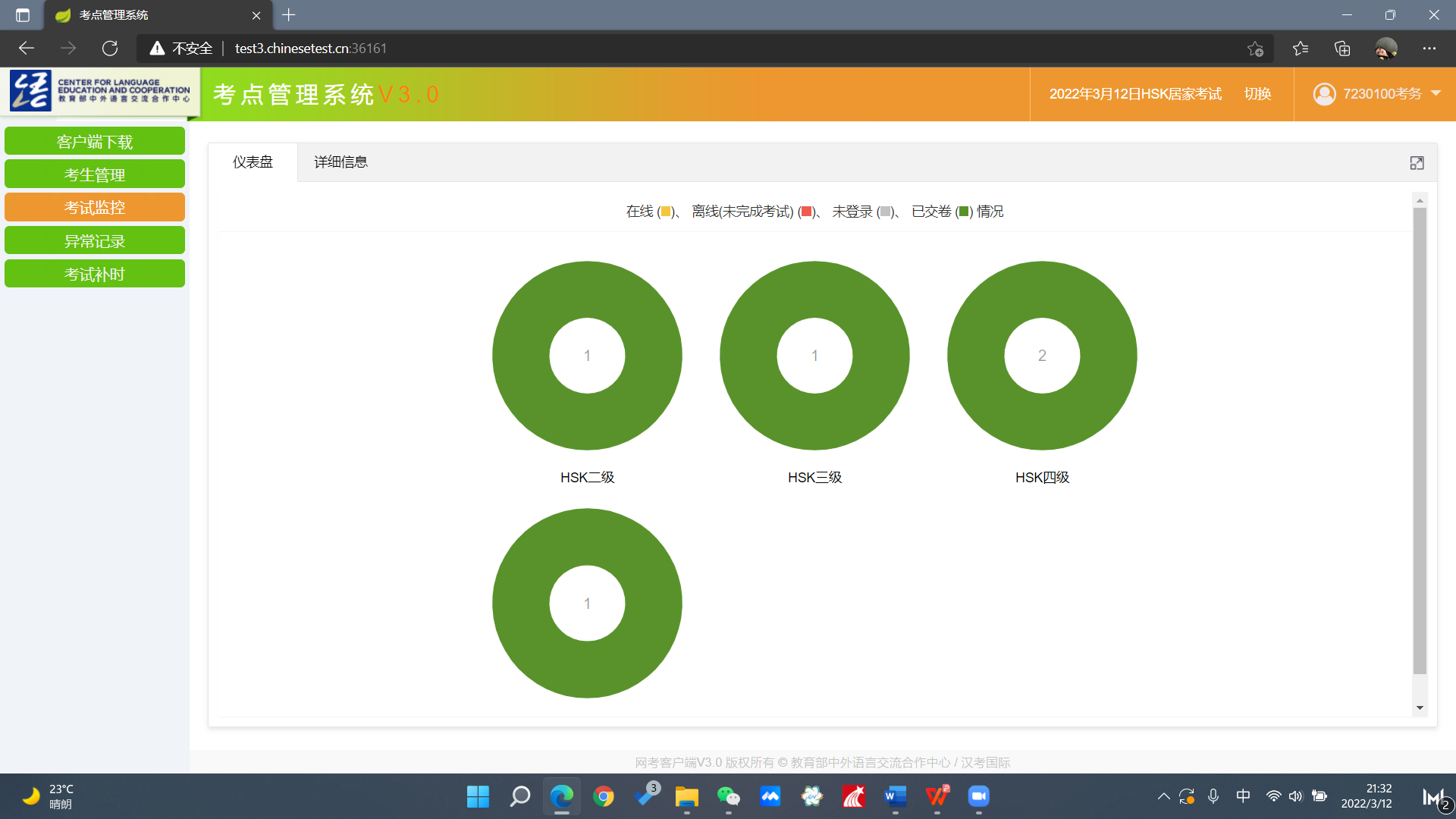Click the browser profile picture
Screen dimensions: 1456x819
pos(1385,49)
